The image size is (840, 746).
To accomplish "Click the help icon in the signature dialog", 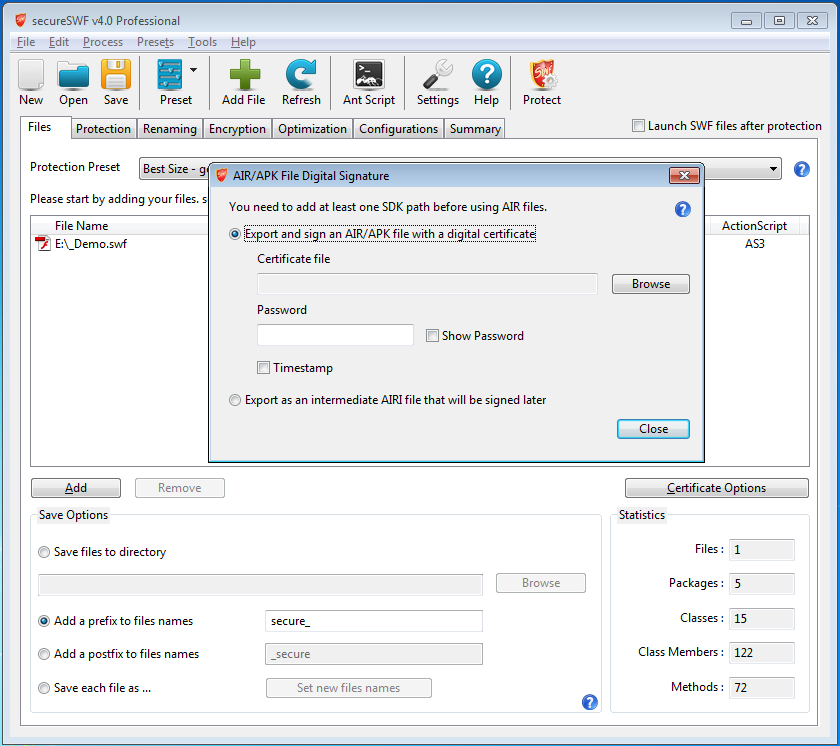I will pyautogui.click(x=683, y=209).
